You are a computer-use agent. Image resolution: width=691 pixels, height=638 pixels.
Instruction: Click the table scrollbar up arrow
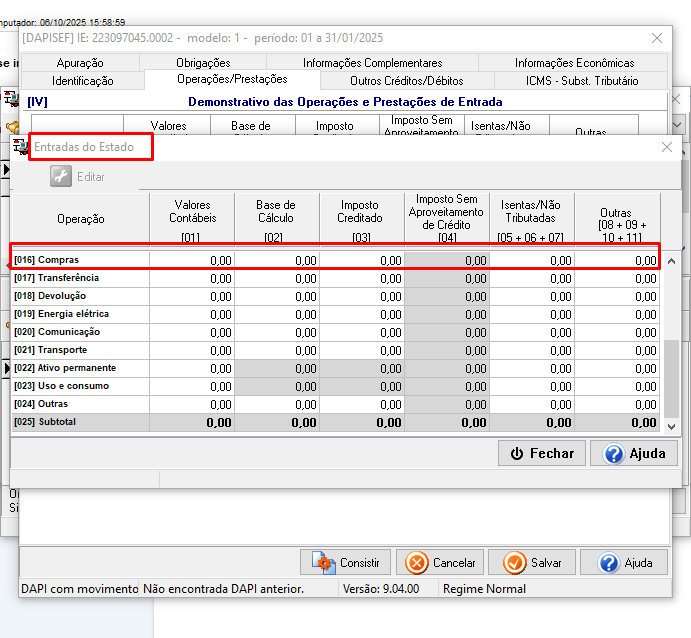coord(671,260)
